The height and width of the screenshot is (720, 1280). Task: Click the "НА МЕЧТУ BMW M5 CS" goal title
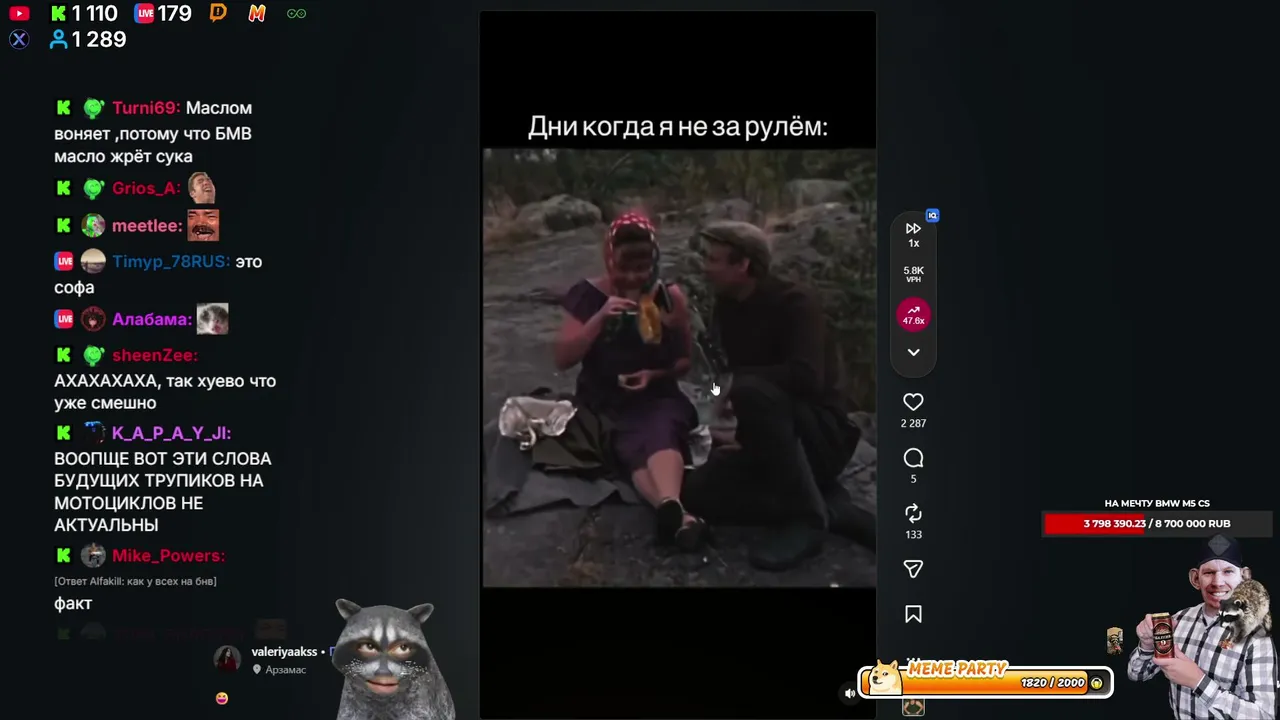1157,504
